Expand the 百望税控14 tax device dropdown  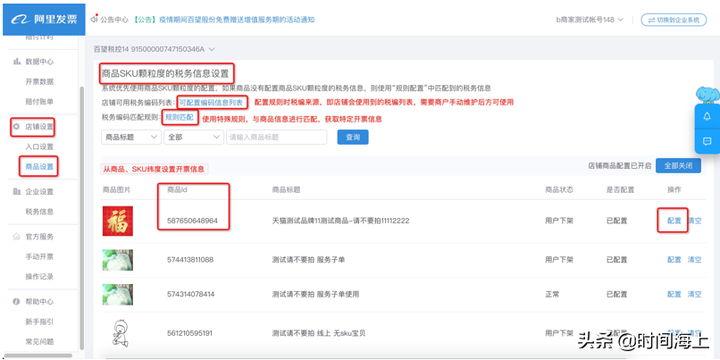click(x=154, y=49)
